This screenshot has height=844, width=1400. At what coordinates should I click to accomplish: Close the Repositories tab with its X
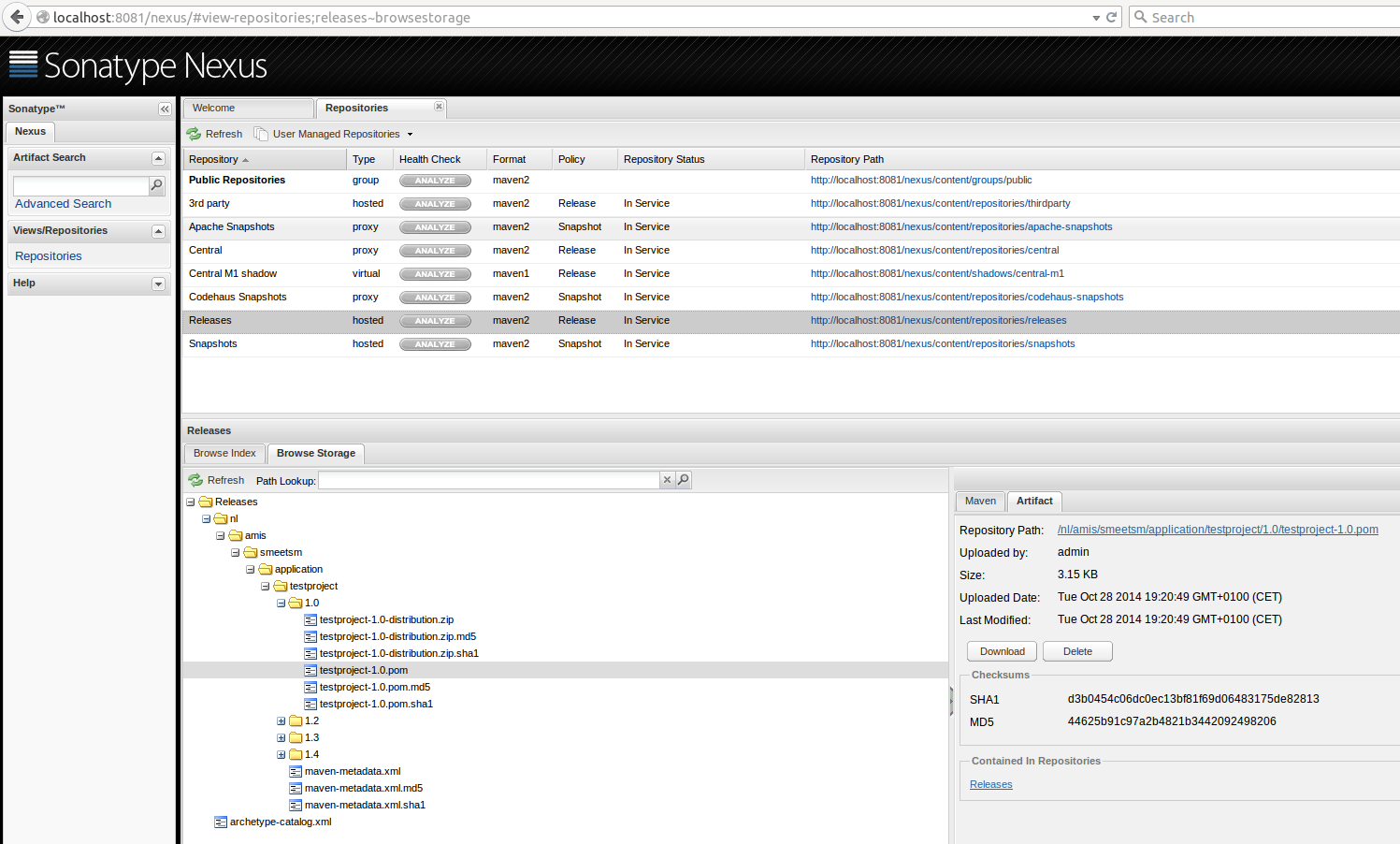[x=439, y=107]
